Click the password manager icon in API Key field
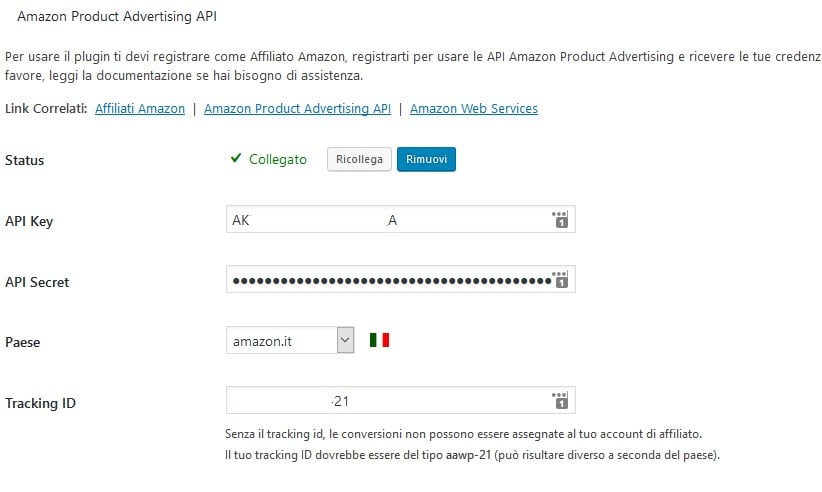The width and height of the screenshot is (822, 492). (560, 221)
